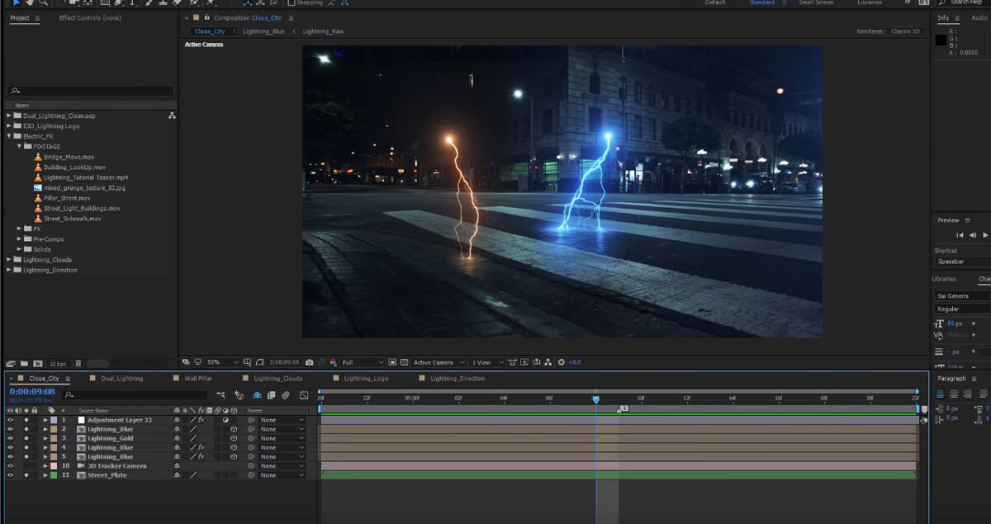The image size is (991, 524).
Task: Select the Standard workspace
Action: pos(762,3)
